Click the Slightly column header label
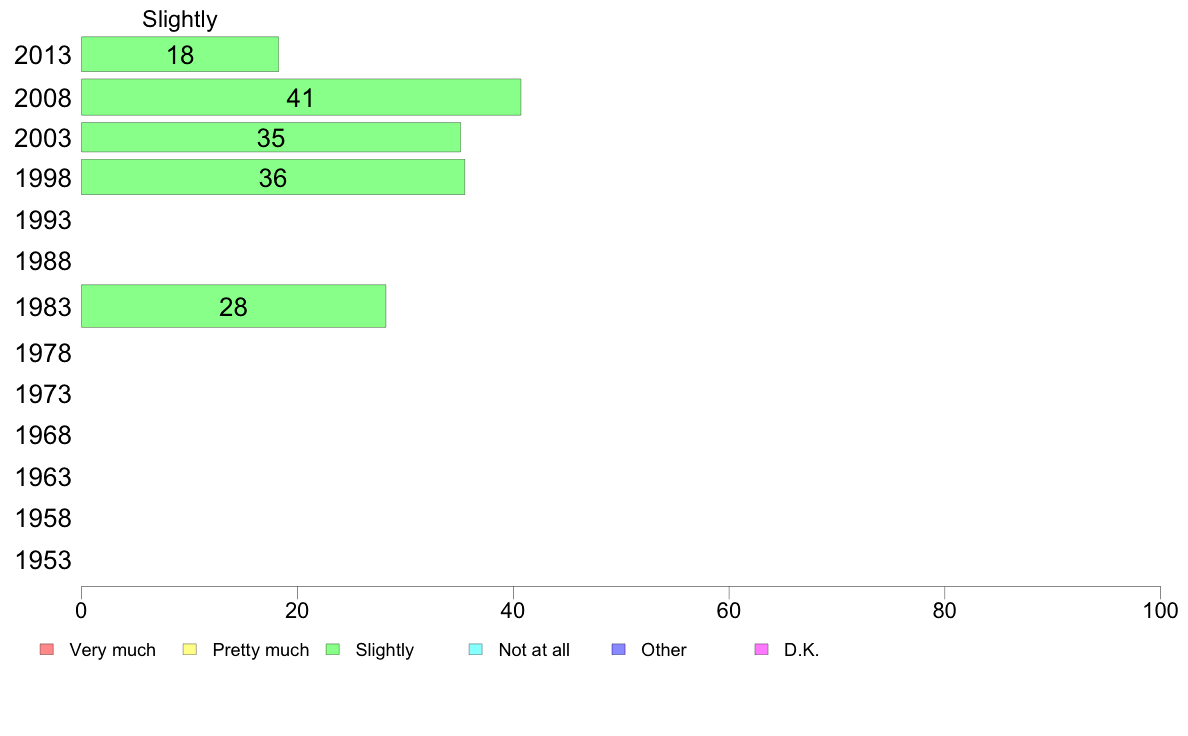The image size is (1188, 736). [x=180, y=20]
